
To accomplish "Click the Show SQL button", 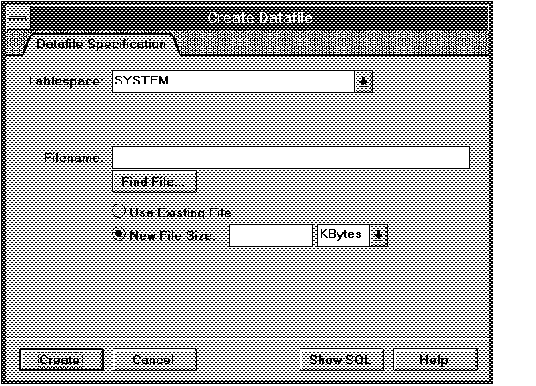I will click(341, 360).
